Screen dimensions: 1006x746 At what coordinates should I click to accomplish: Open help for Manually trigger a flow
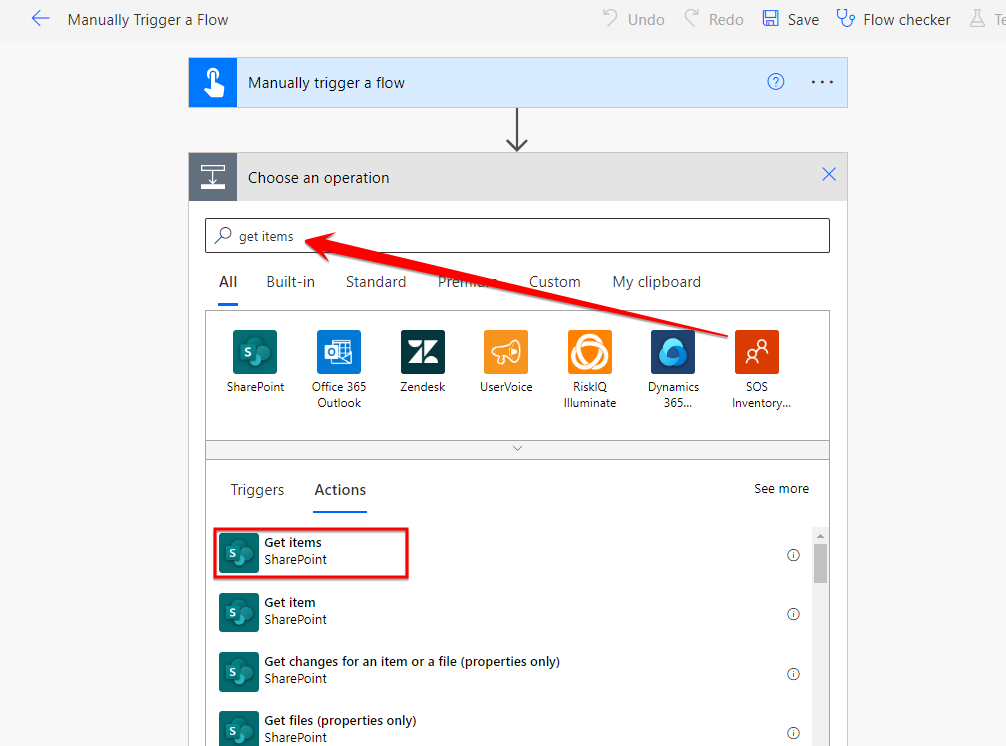coord(776,82)
